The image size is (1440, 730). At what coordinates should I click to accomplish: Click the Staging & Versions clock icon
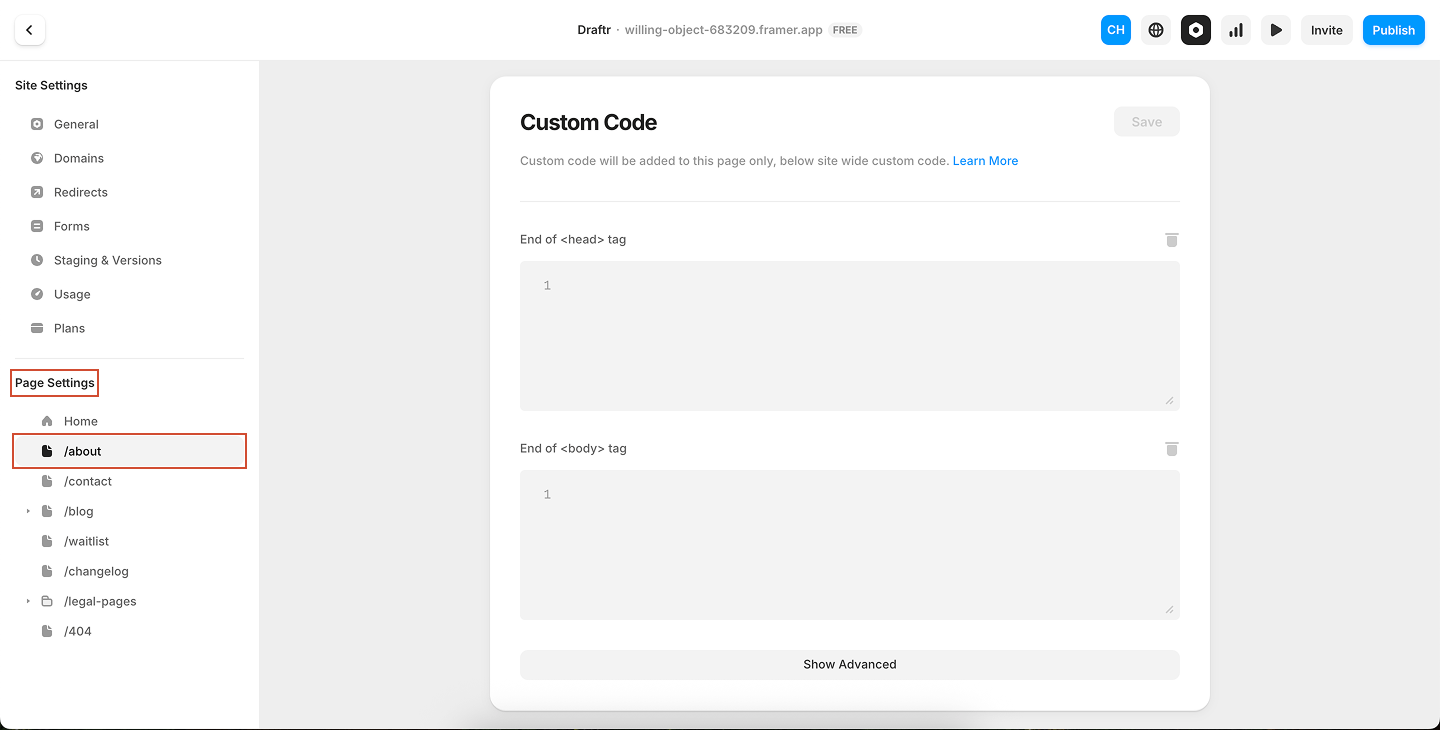tap(37, 260)
